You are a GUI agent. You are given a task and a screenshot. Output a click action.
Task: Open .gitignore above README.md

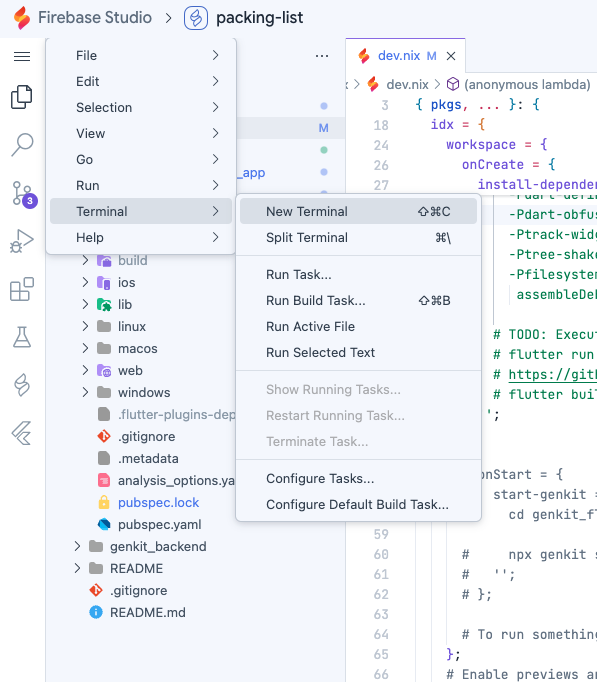pos(139,591)
